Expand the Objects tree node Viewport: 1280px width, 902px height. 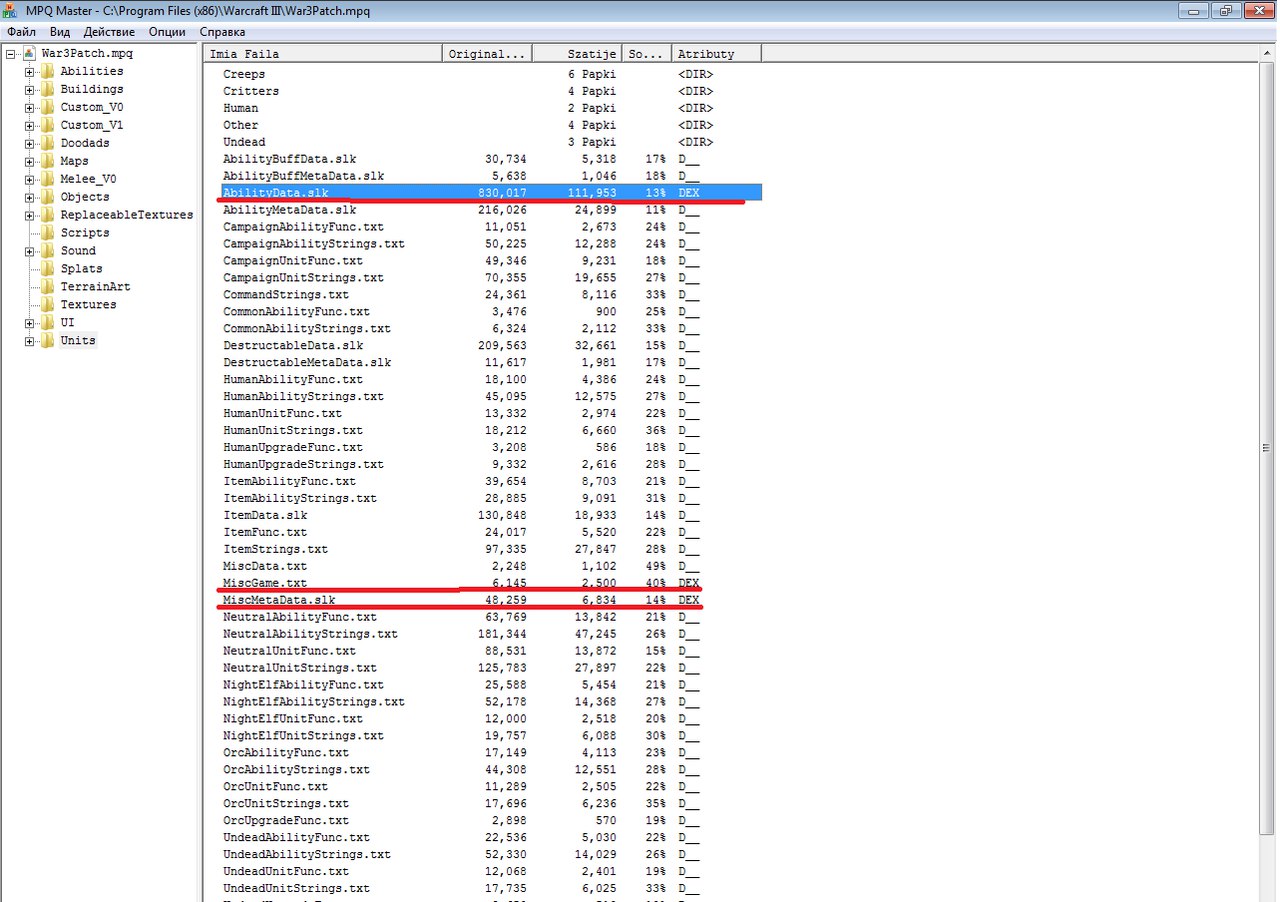coord(30,197)
